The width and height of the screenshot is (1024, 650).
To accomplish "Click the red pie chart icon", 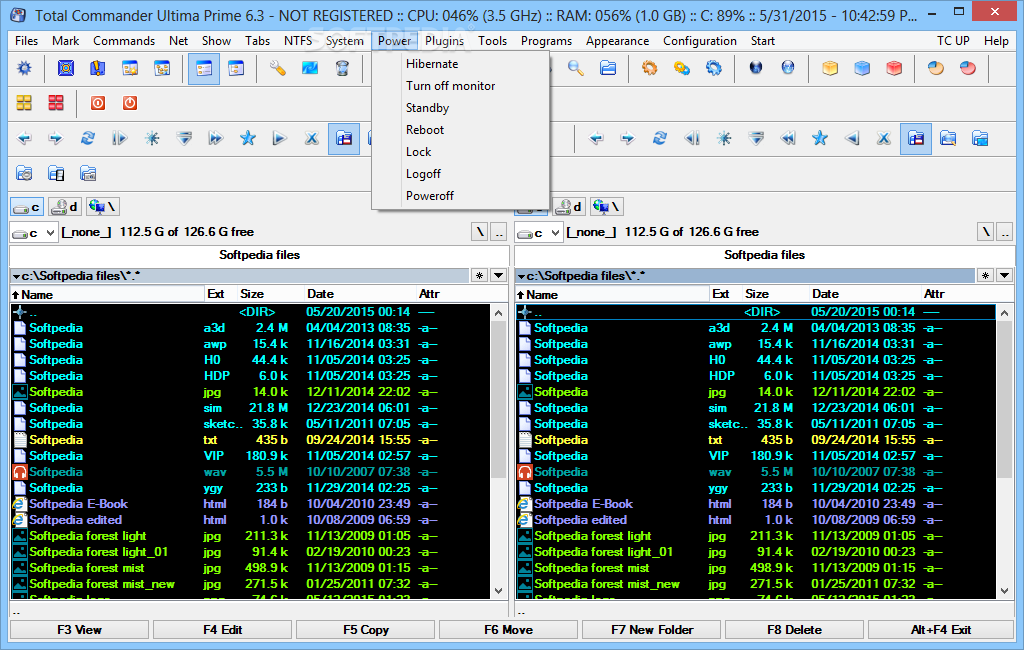I will [968, 68].
